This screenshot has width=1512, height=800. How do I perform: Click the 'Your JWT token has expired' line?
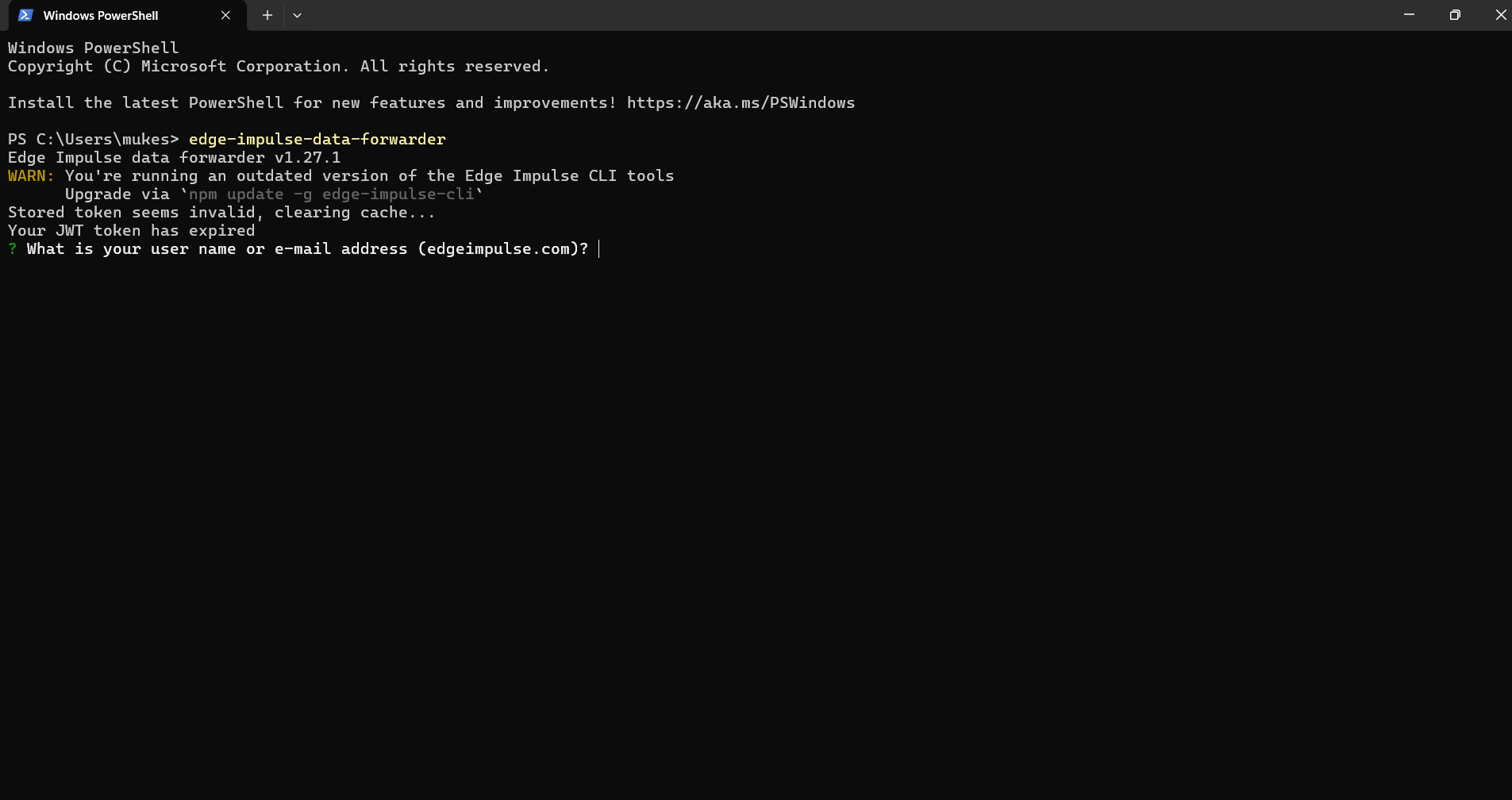(131, 231)
